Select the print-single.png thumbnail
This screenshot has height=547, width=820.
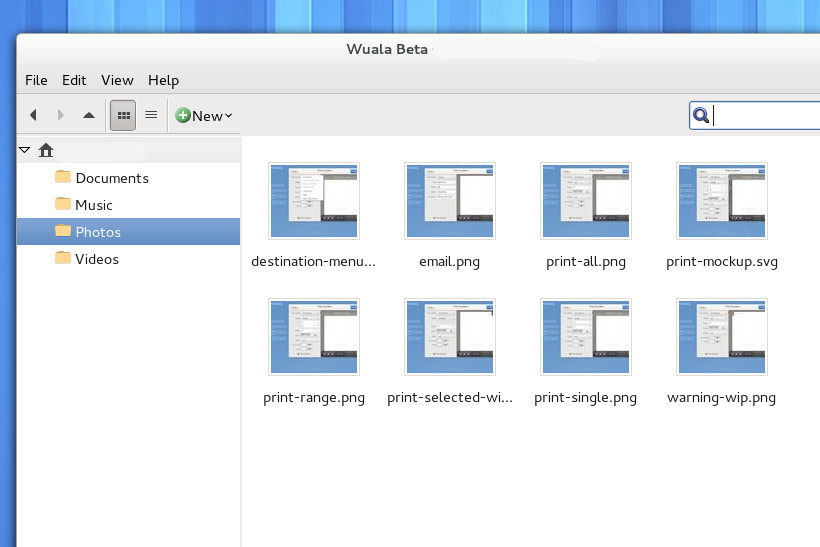586,337
